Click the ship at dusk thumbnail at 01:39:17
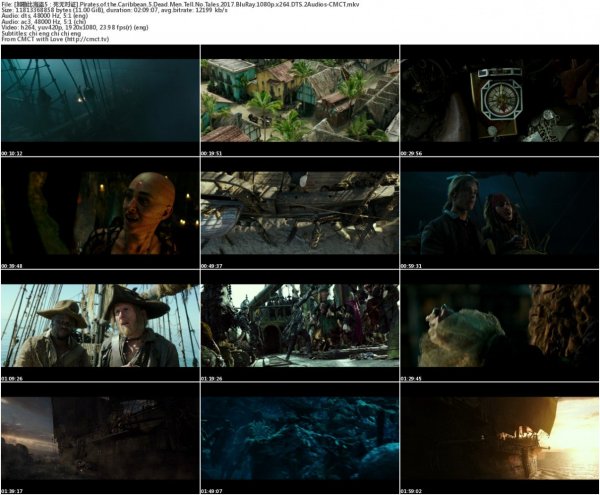The image size is (600, 495). pos(100,441)
